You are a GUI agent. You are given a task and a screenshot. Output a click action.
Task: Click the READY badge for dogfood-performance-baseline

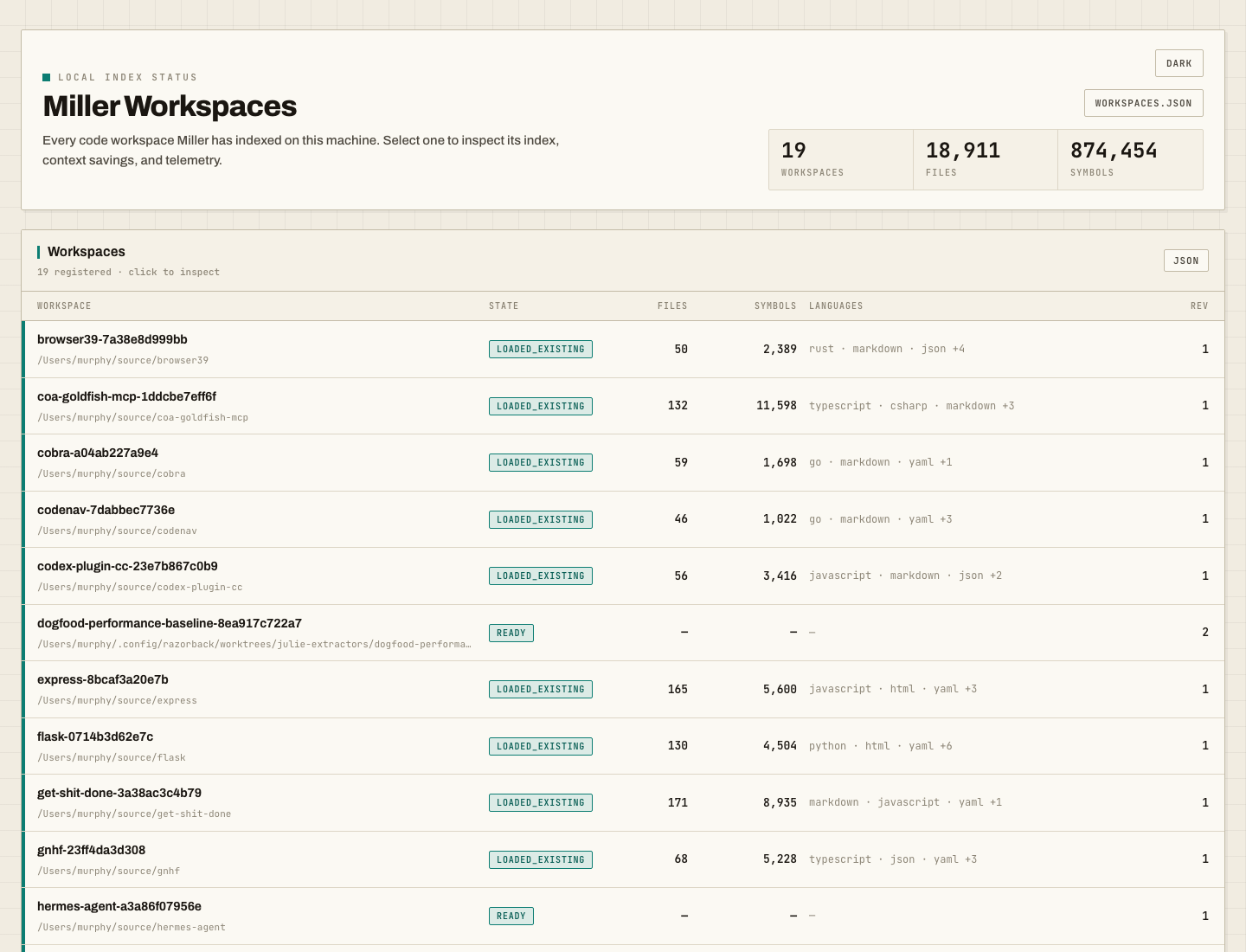coord(511,633)
